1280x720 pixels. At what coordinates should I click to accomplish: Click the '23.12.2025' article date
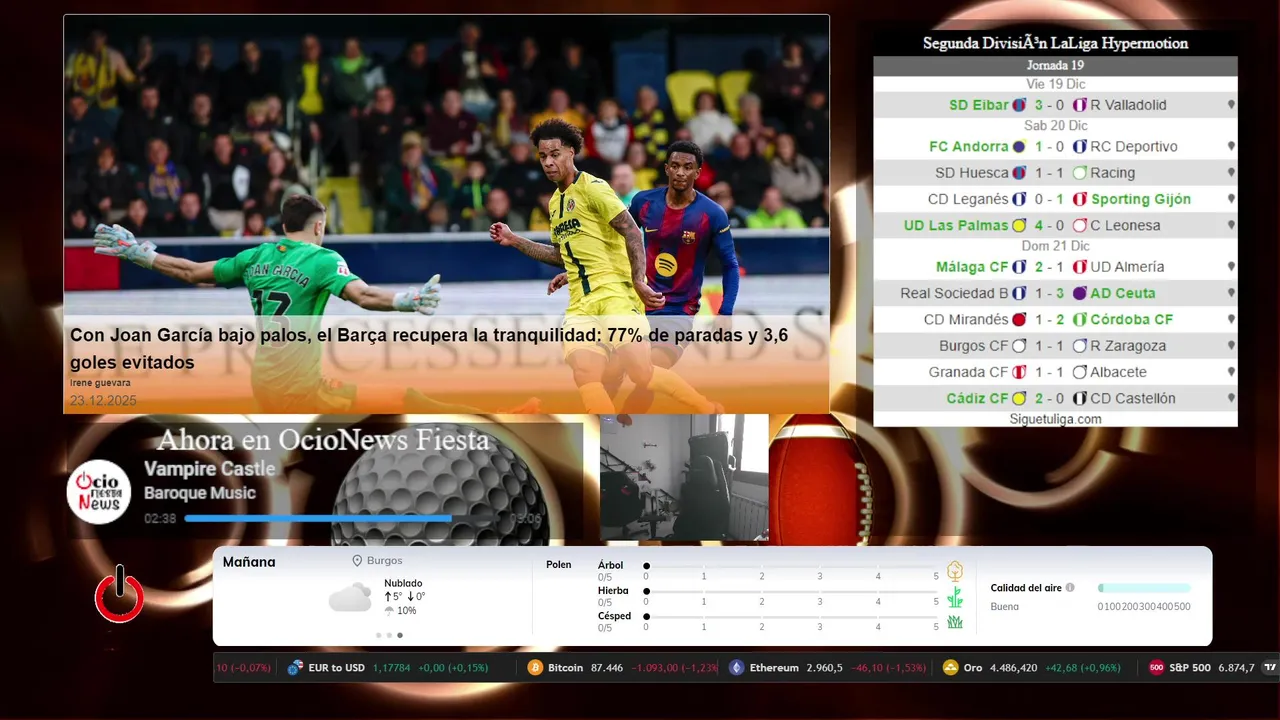[103, 401]
